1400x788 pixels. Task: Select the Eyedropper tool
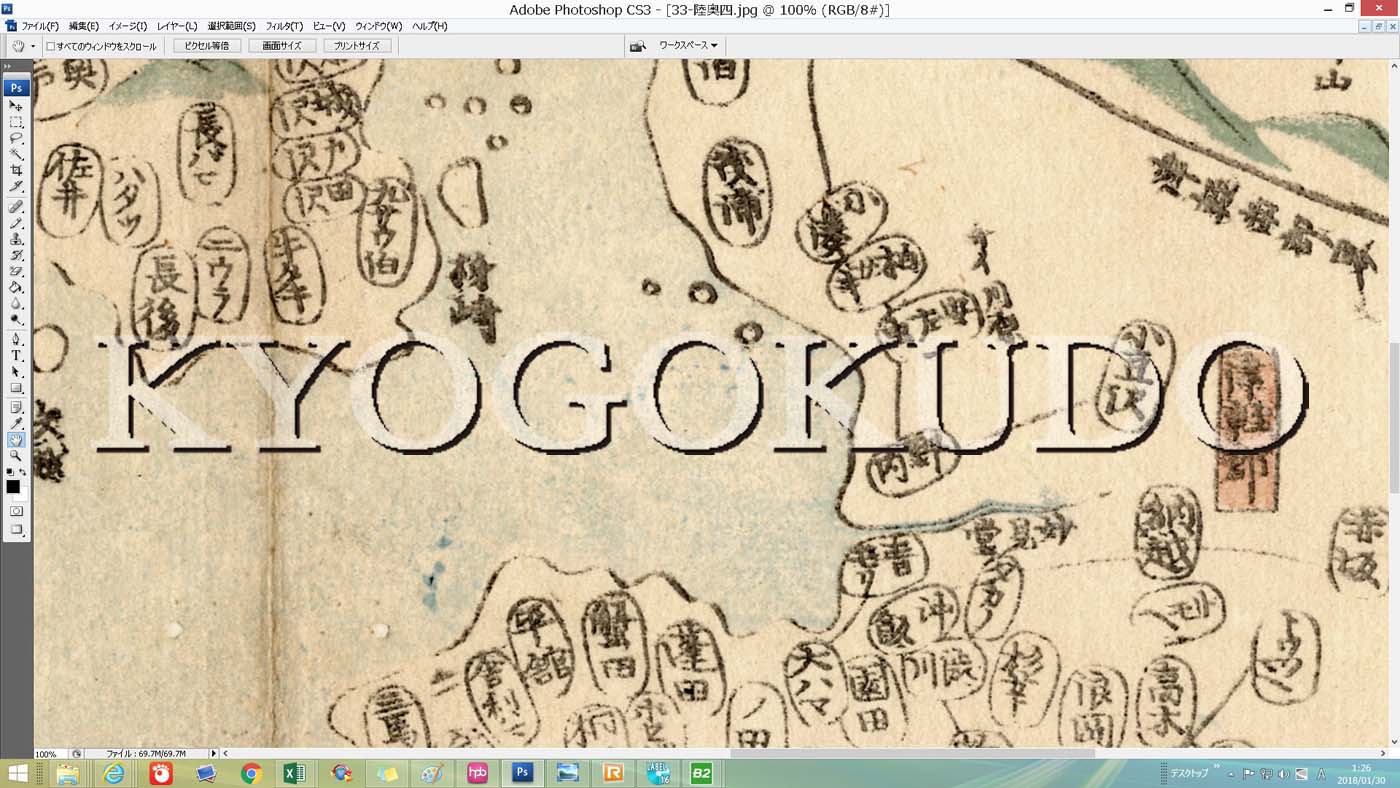coord(16,424)
